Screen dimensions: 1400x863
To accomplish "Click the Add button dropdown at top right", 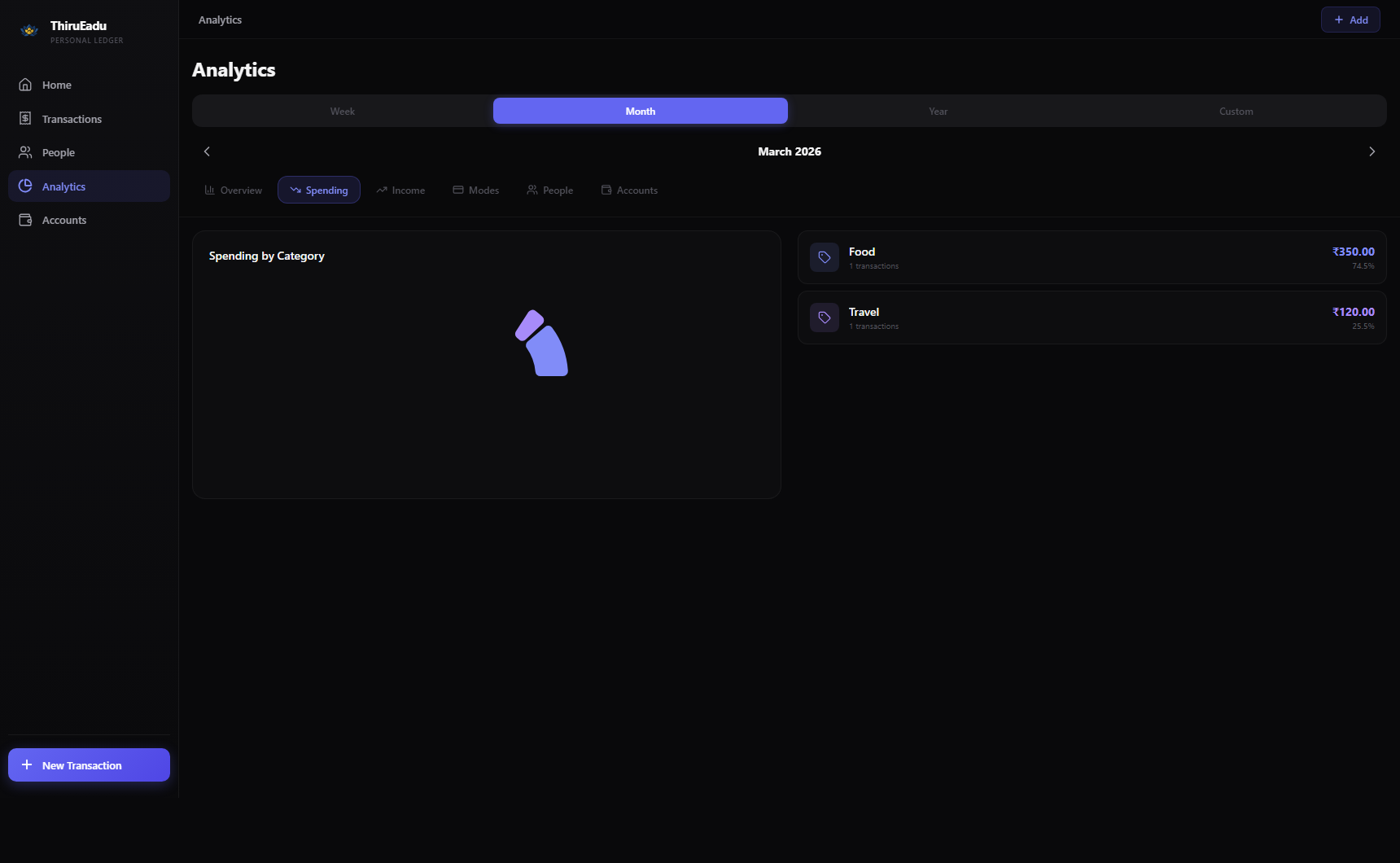I will [x=1350, y=19].
